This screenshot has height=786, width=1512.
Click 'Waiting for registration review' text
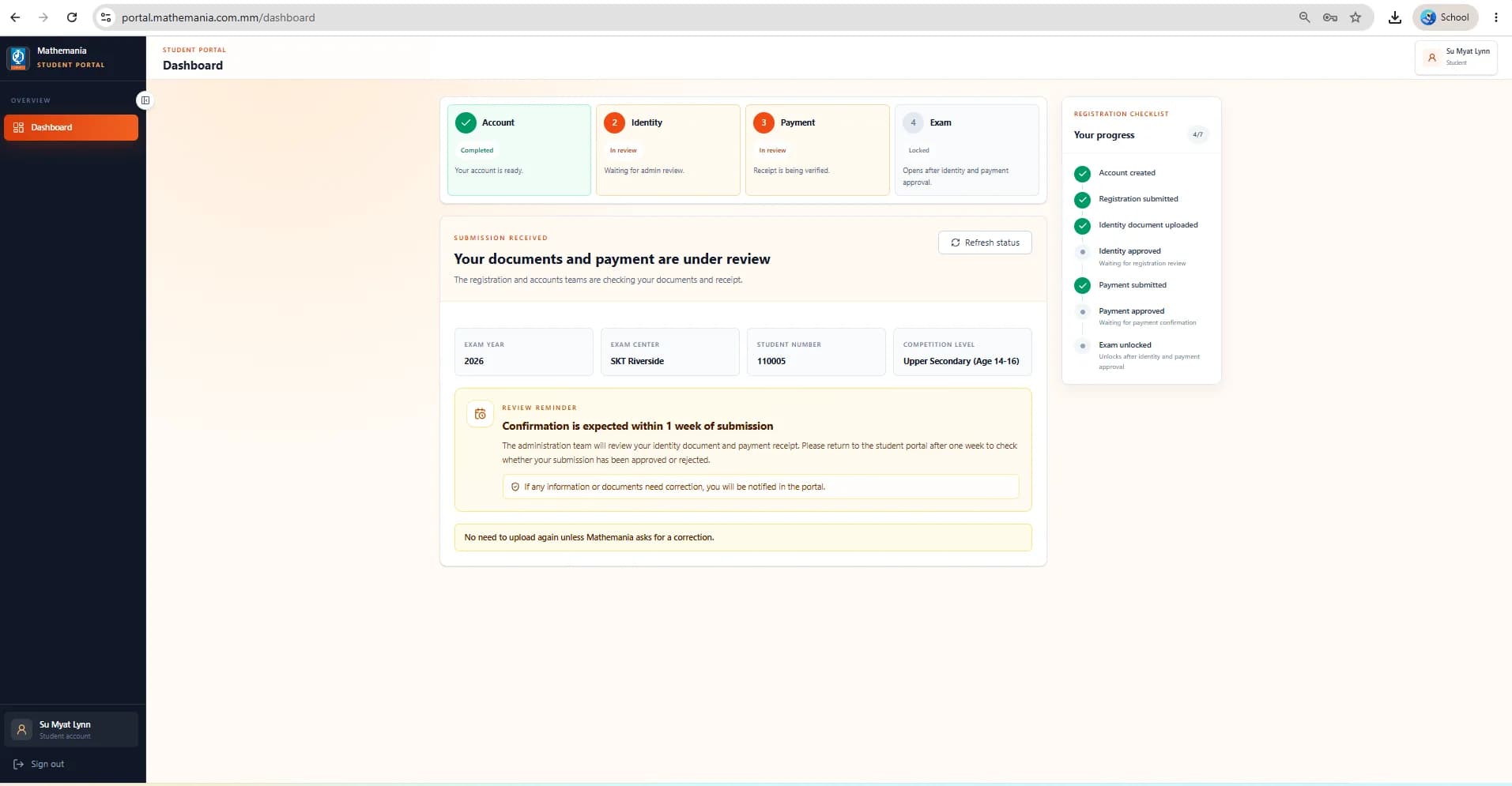[1142, 264]
